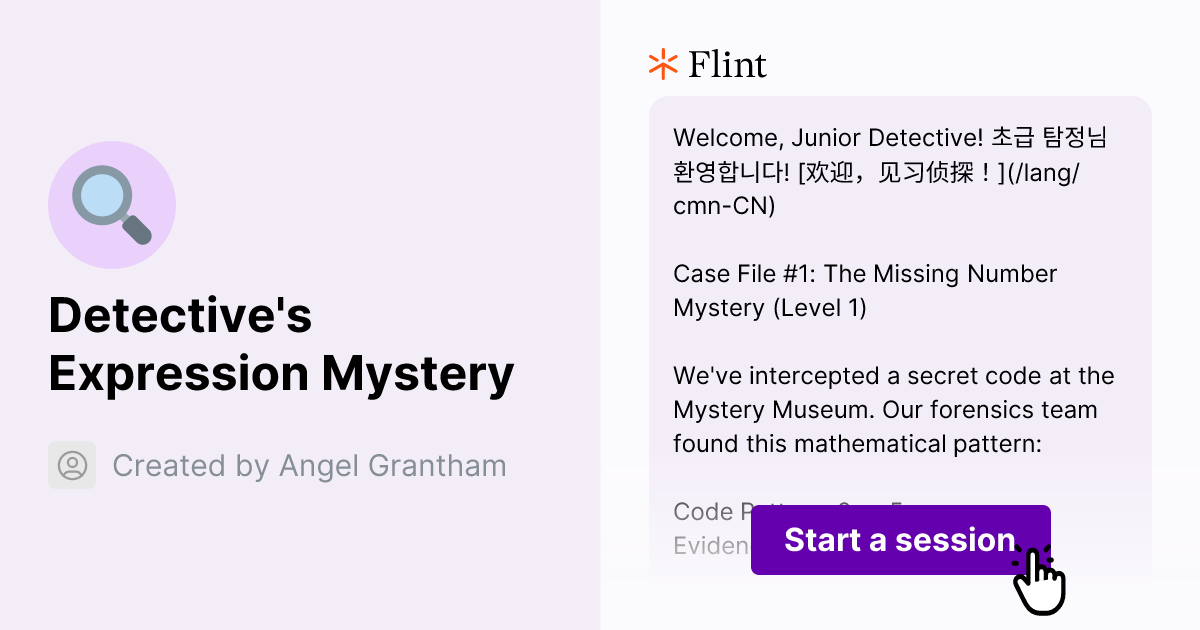Select the Welcome Junior Detective greeting line
The height and width of the screenshot is (630, 1200).
[x=890, y=138]
